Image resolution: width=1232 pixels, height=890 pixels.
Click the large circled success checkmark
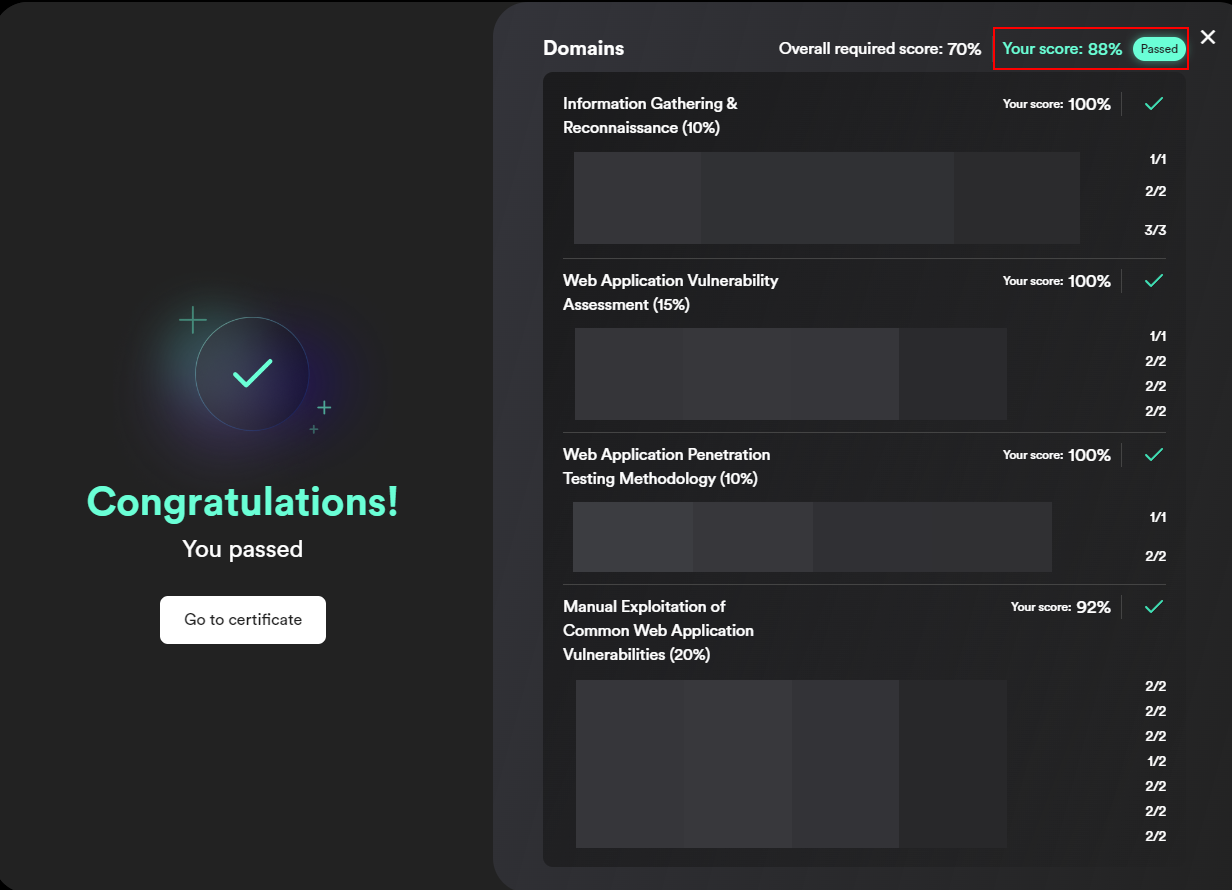click(x=252, y=374)
